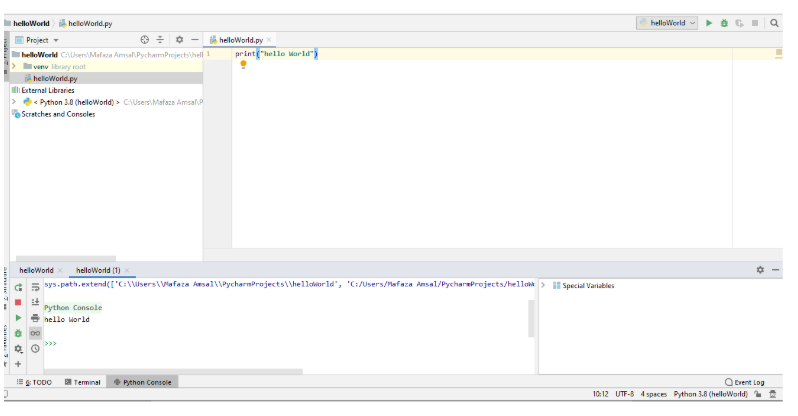This screenshot has width=798, height=416.
Task: Click the console print icon
Action: point(35,318)
